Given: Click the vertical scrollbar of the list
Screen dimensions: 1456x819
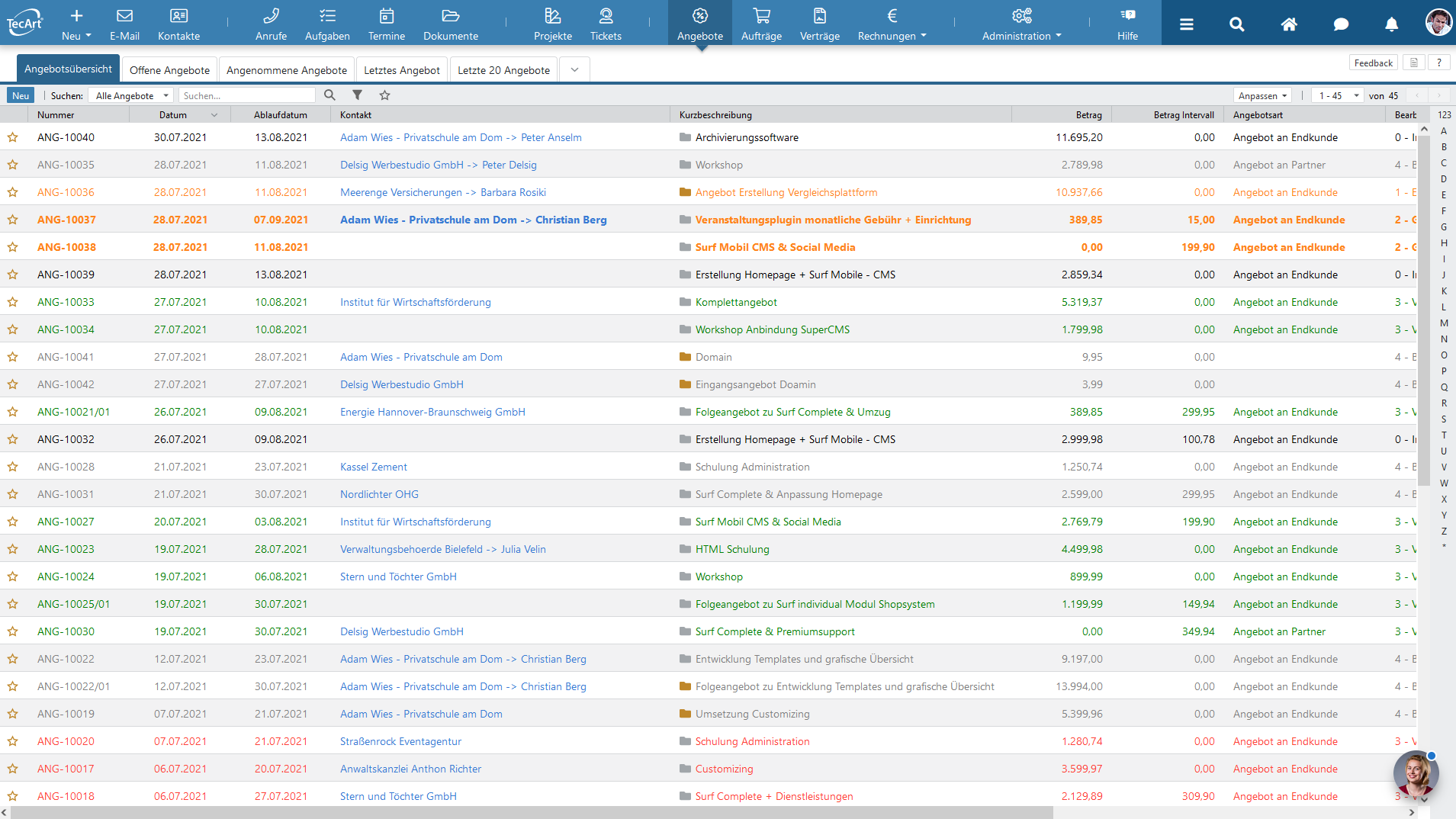Looking at the screenshot, I should (1423, 305).
